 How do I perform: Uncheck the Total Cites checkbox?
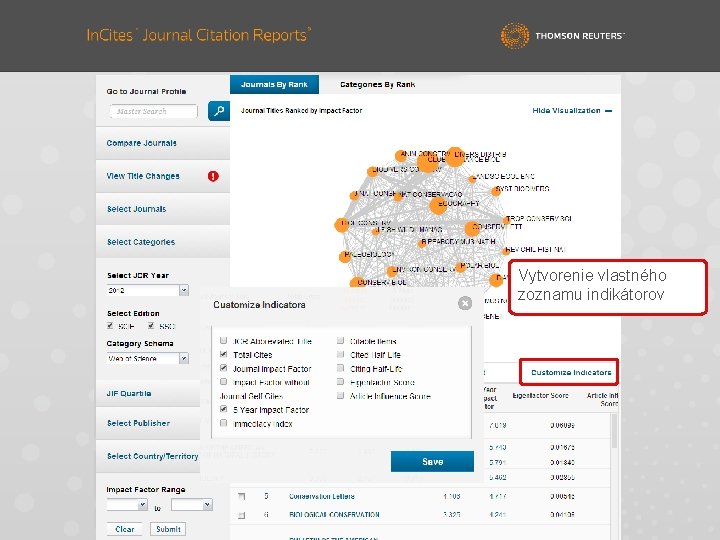tap(224, 354)
